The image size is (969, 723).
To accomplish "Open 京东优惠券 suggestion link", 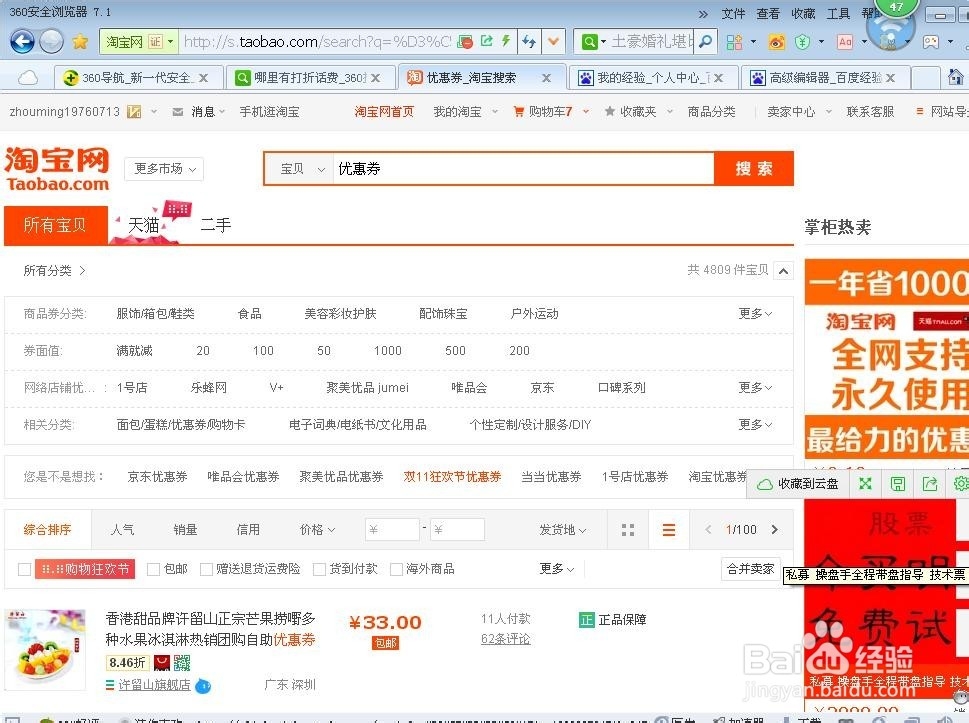I will [157, 476].
